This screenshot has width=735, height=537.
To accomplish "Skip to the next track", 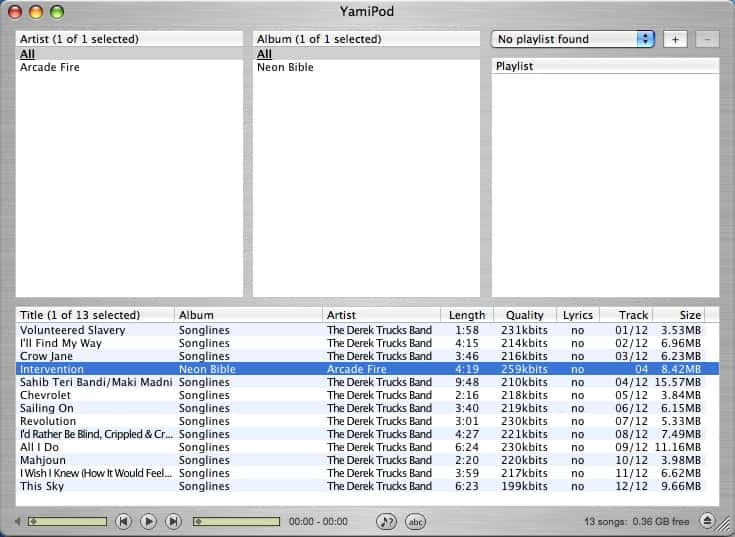I will pos(173,521).
